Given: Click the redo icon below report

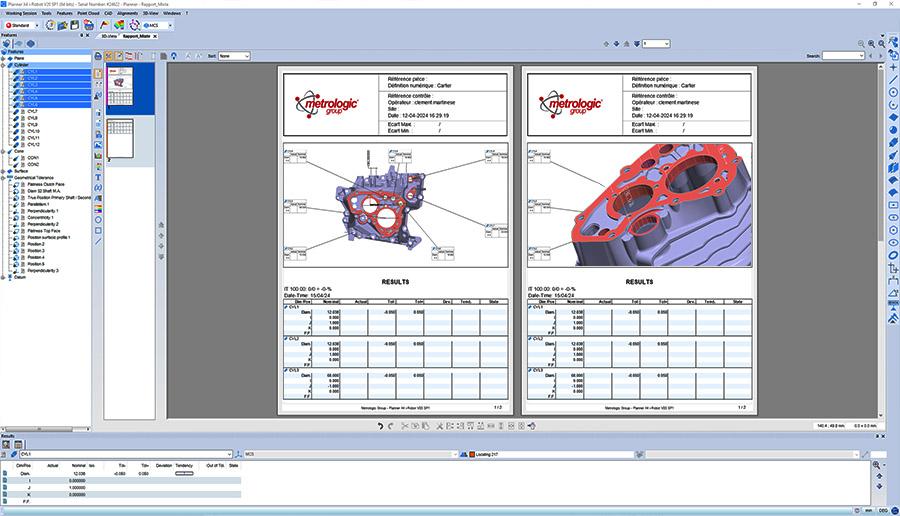Looking at the screenshot, I should click(x=390, y=426).
